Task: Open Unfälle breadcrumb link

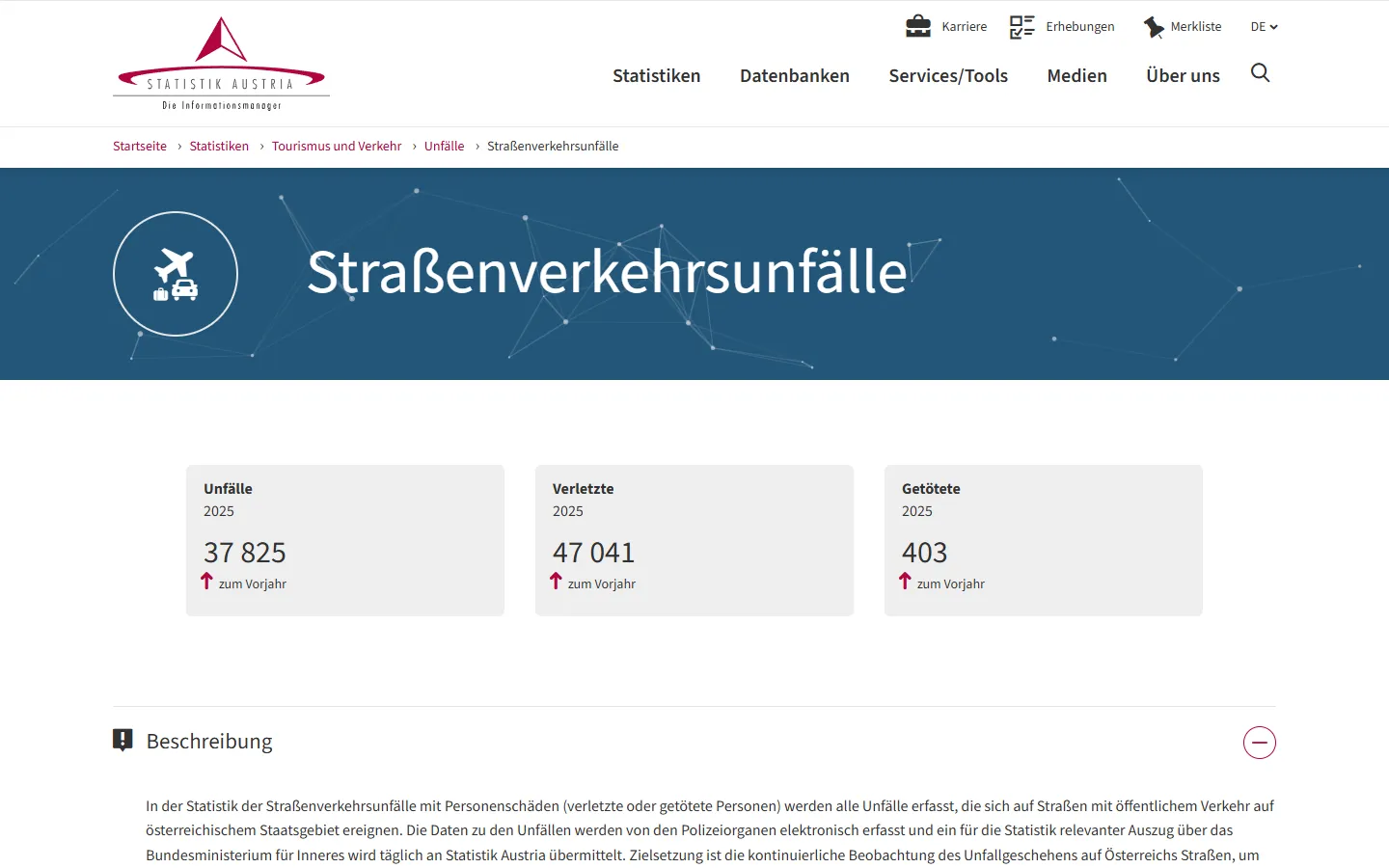Action: pyautogui.click(x=444, y=147)
